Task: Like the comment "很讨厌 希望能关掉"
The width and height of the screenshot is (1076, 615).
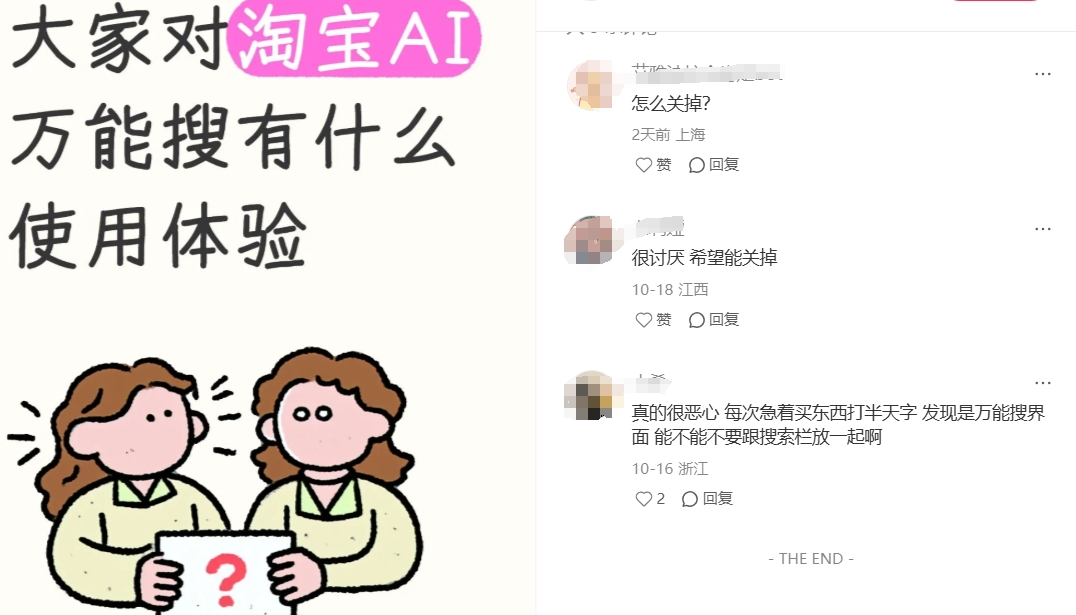Action: point(653,320)
